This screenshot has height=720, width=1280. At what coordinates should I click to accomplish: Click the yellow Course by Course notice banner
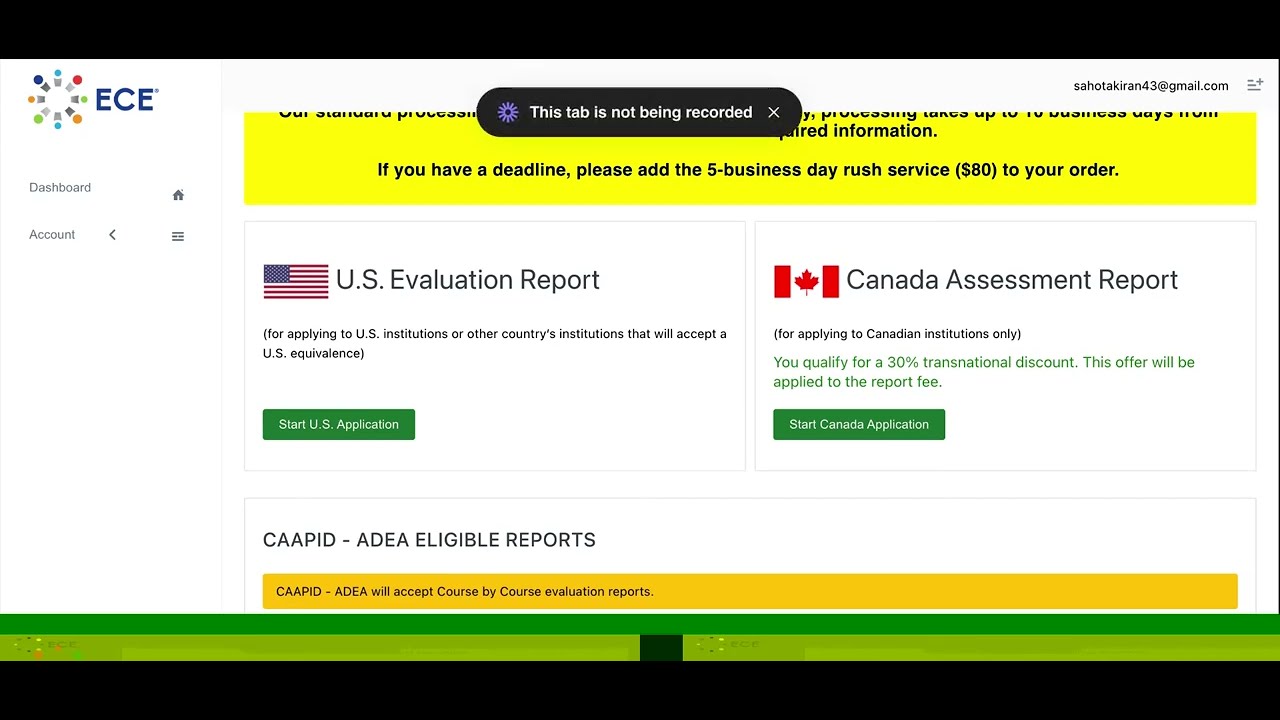(x=750, y=591)
